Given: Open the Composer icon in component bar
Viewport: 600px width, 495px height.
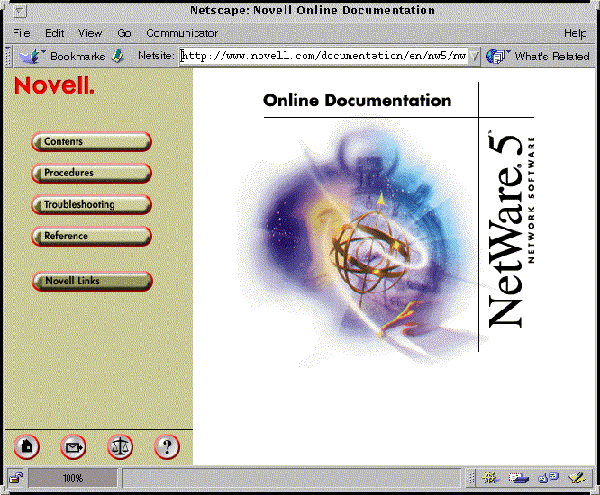Looking at the screenshot, I should coord(575,478).
